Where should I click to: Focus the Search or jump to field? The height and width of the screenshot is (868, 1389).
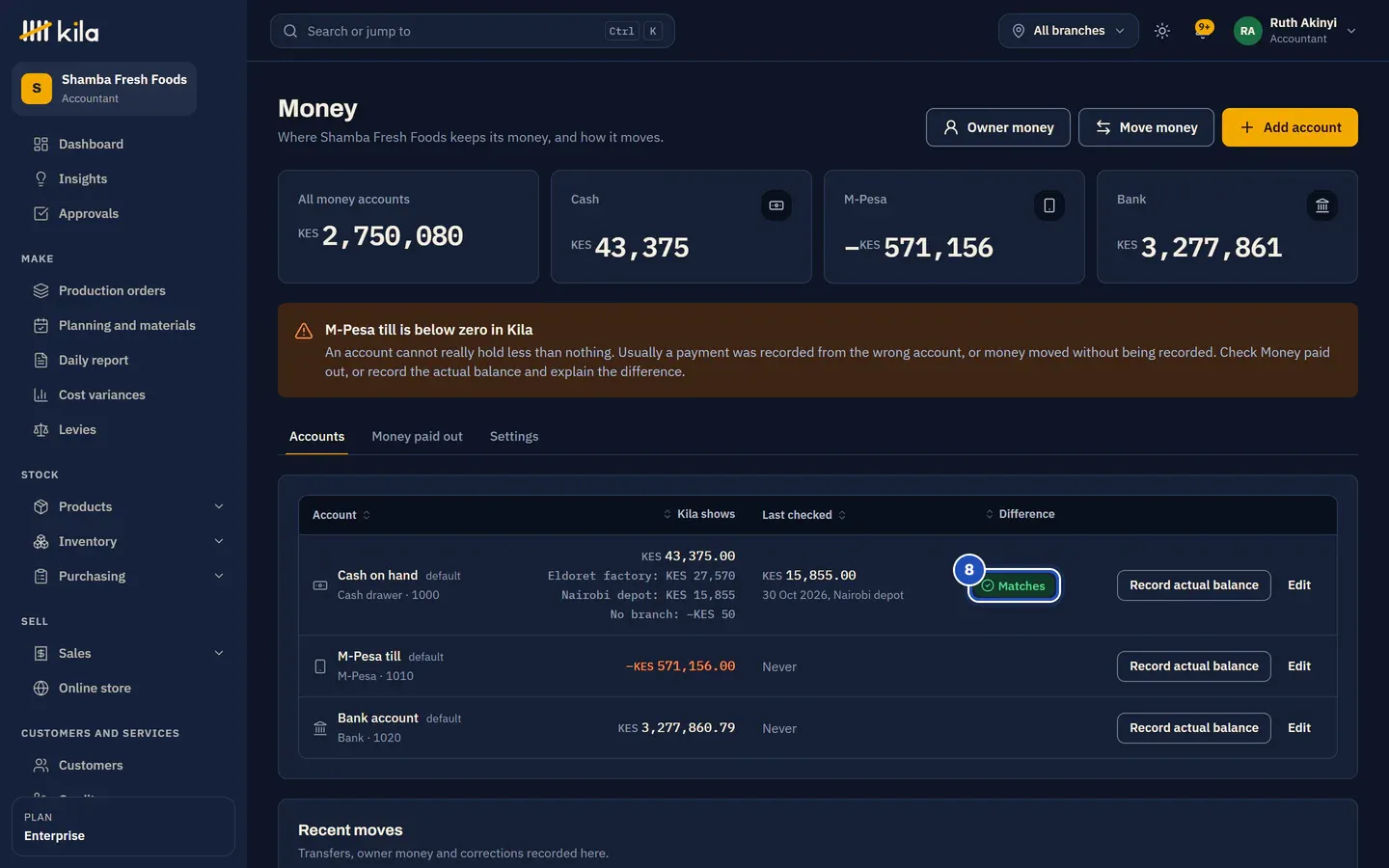click(x=473, y=31)
